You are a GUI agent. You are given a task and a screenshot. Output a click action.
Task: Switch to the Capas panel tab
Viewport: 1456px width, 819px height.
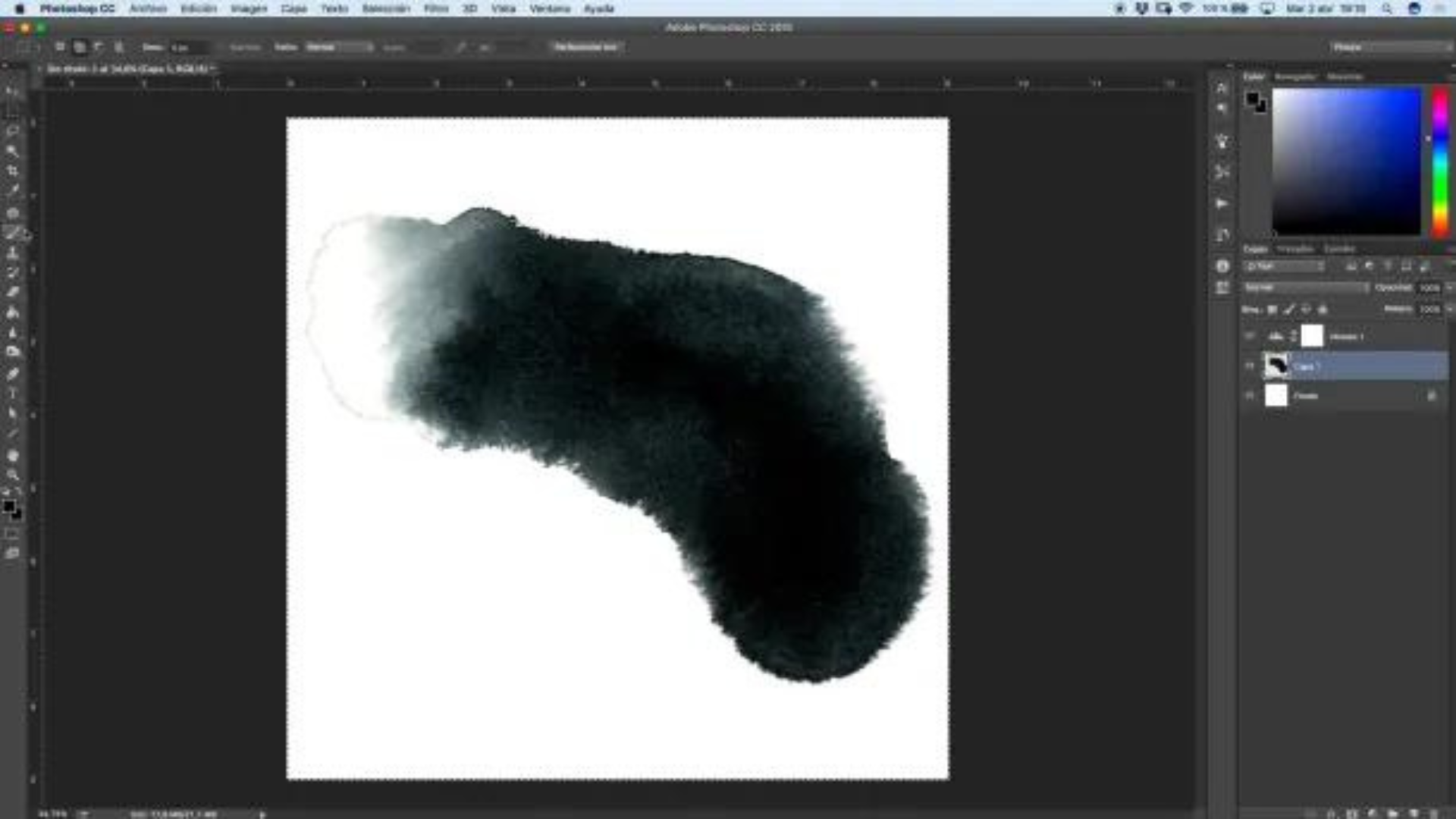click(x=1255, y=249)
